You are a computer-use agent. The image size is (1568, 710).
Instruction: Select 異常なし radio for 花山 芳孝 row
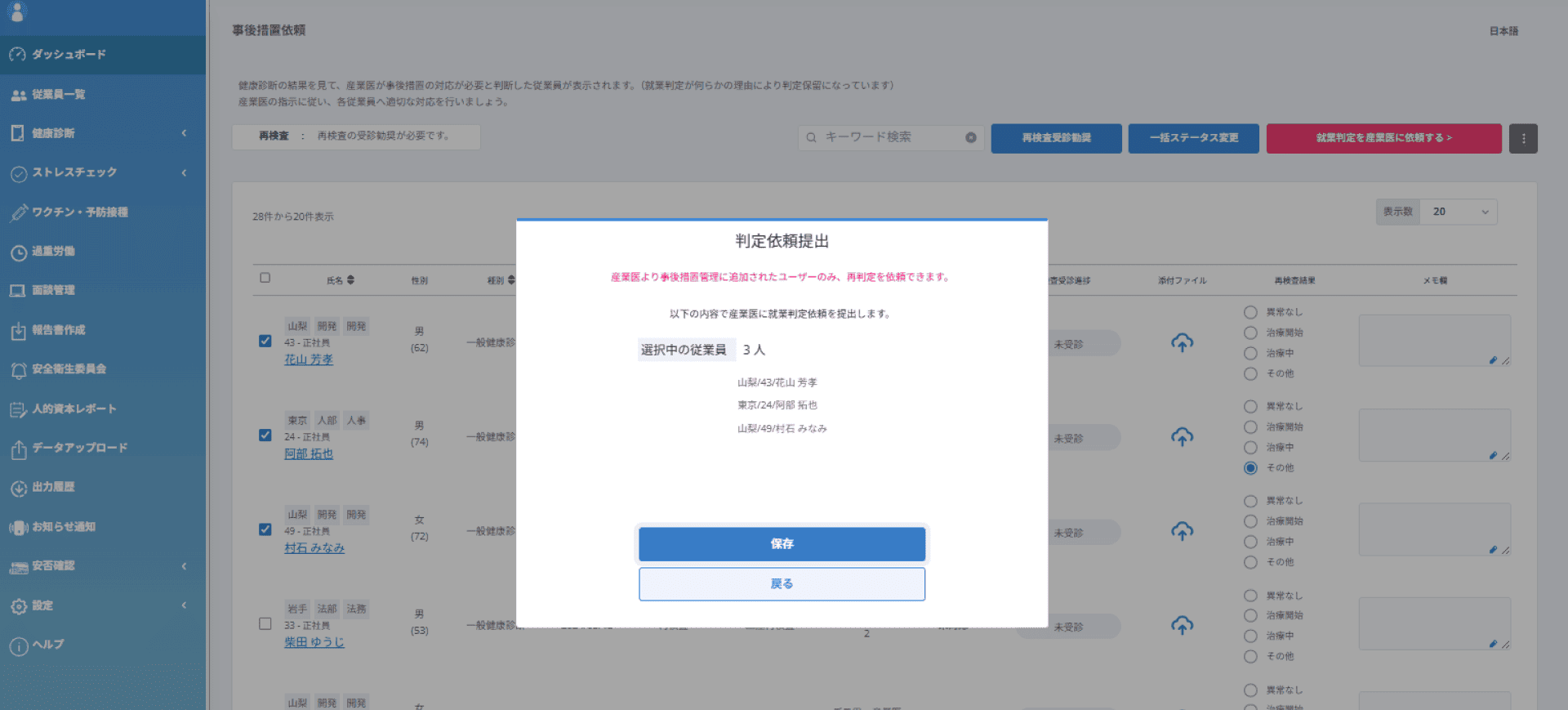(1250, 312)
